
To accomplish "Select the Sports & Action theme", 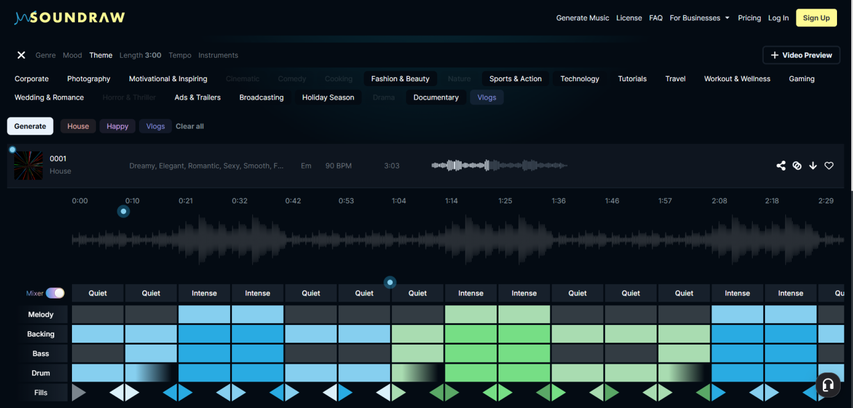I will pyautogui.click(x=515, y=79).
